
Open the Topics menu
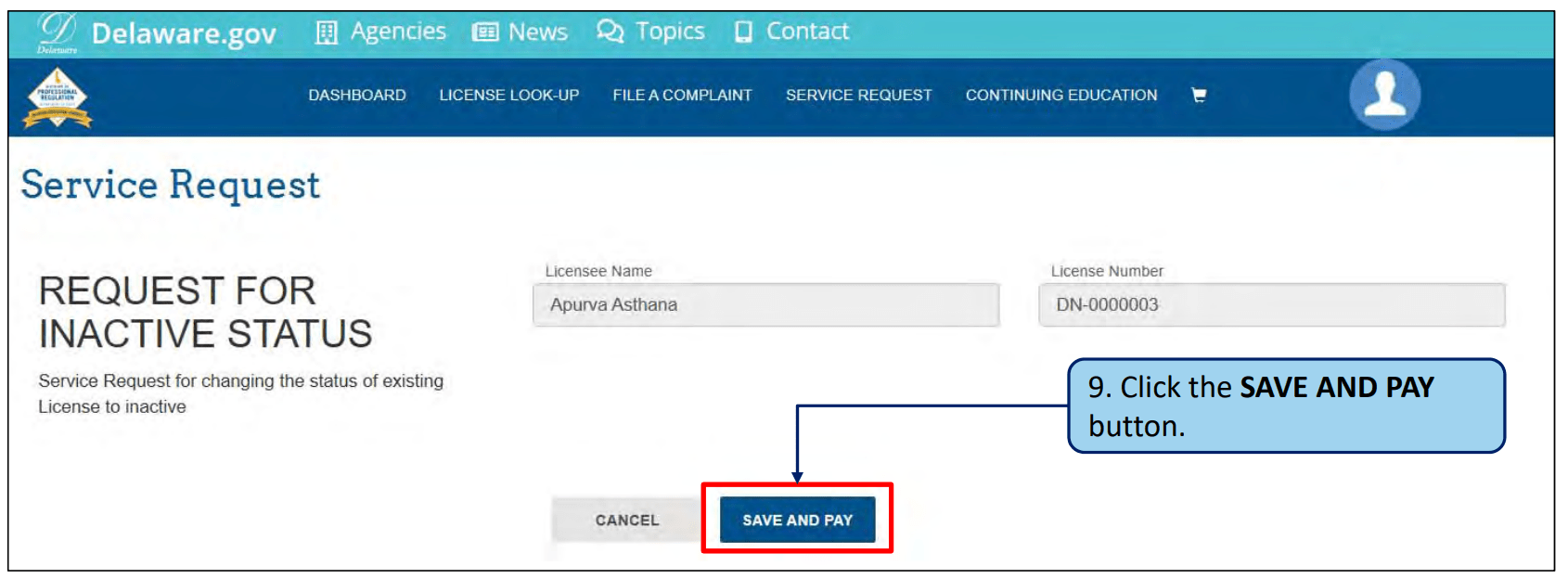pos(670,32)
